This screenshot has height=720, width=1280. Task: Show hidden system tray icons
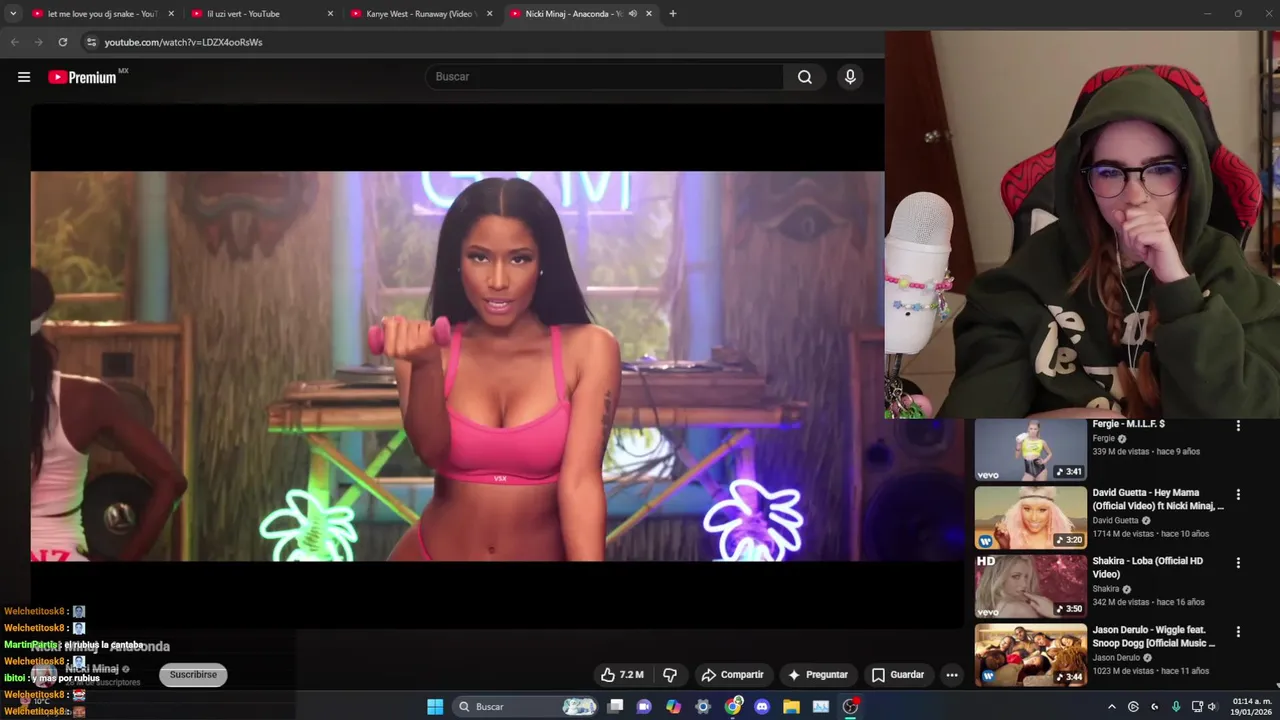(1111, 707)
